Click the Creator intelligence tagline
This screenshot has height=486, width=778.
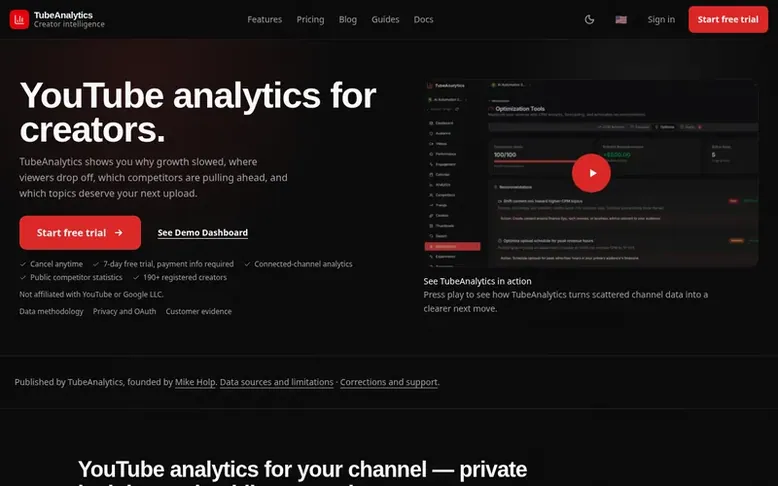[69, 24]
